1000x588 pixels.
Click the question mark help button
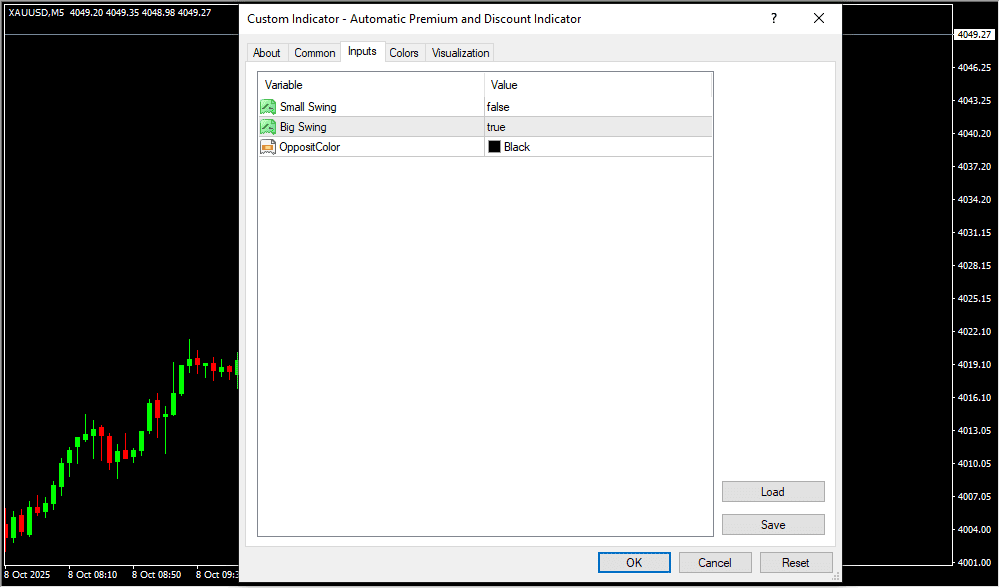tap(773, 19)
